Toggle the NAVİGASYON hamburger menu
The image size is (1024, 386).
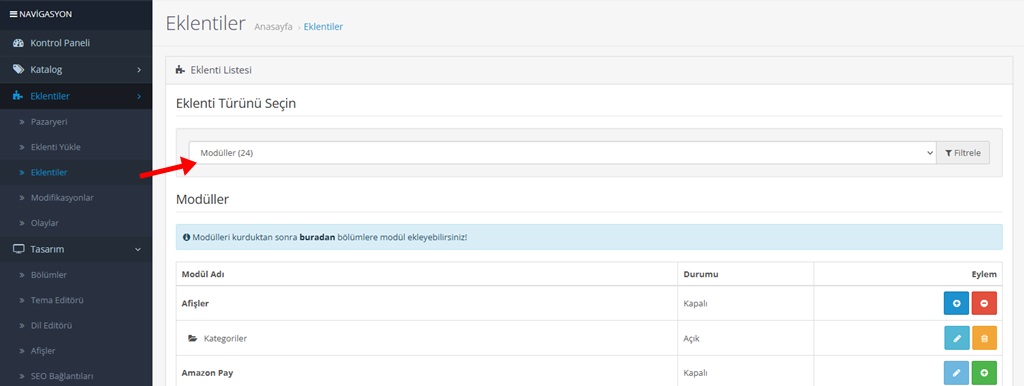(41, 14)
